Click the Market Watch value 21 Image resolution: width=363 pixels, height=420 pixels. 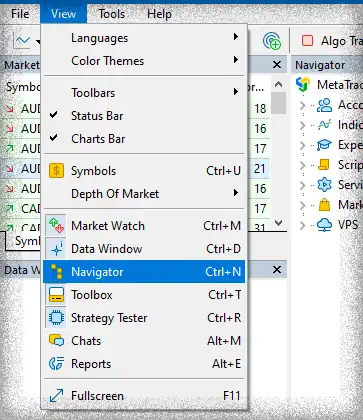tap(260, 169)
